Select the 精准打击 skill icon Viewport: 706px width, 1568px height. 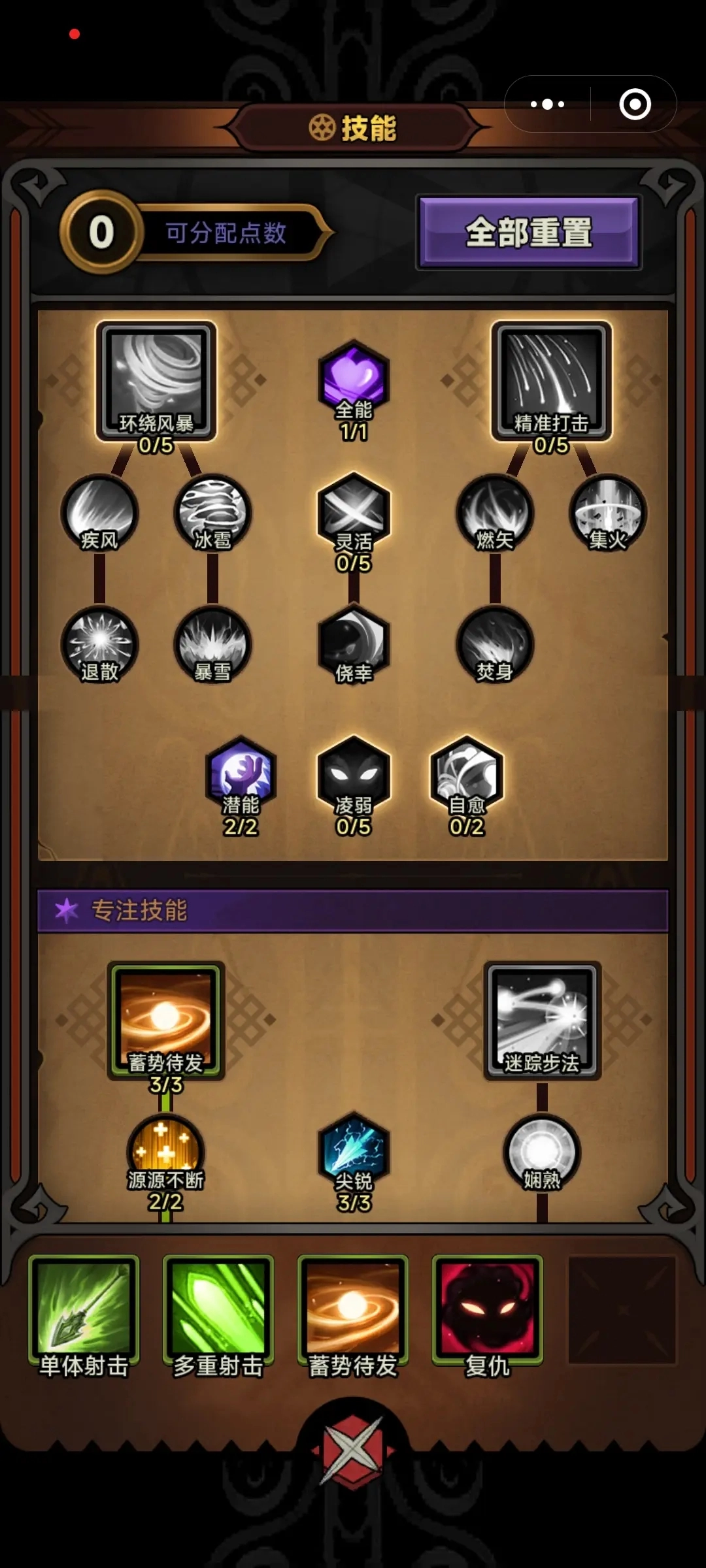coord(551,381)
